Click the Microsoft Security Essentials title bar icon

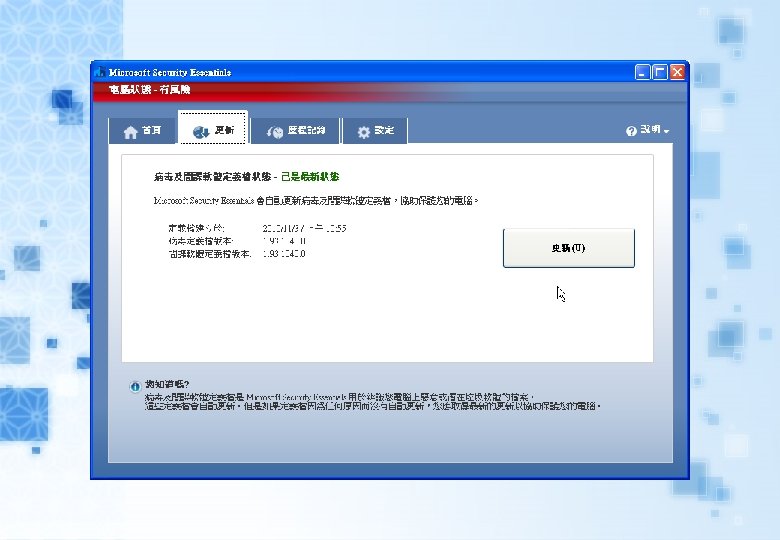(x=100, y=72)
